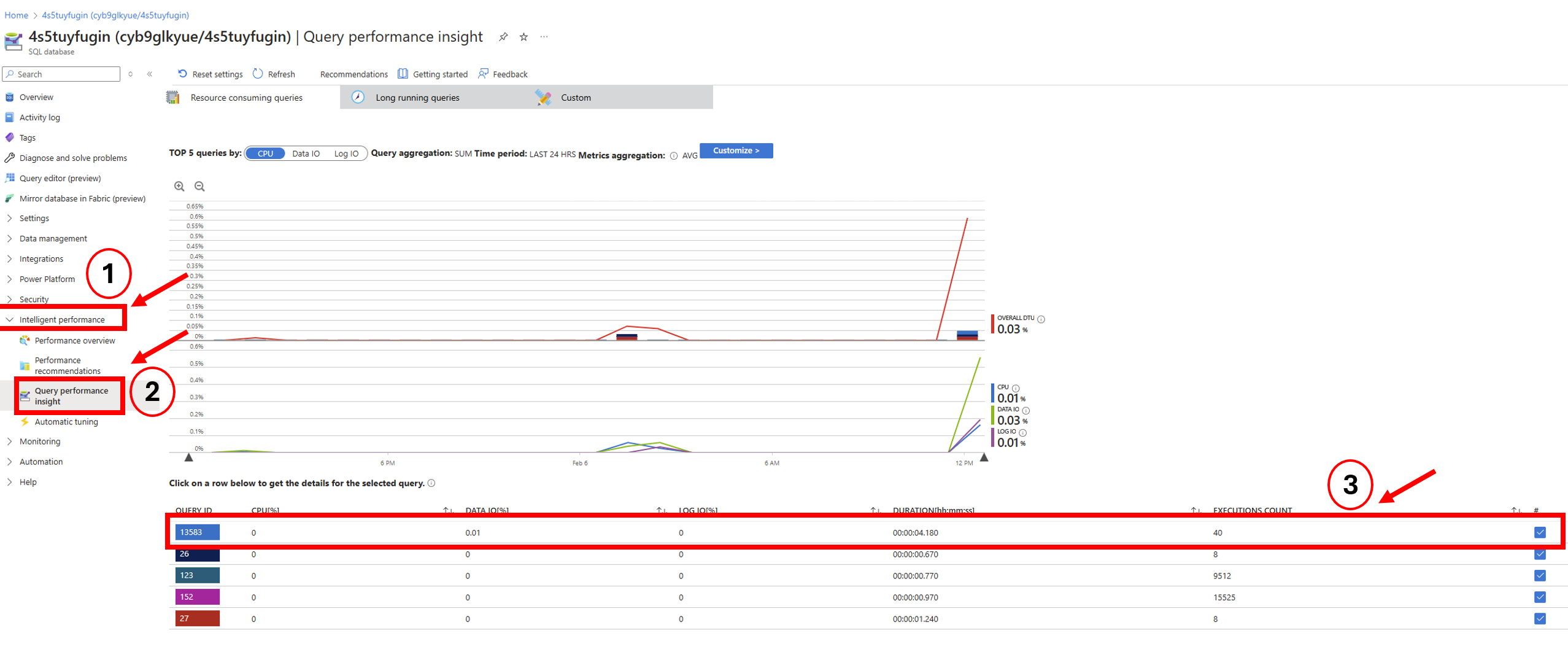Uncheck the checkbox for query 27

1539,618
